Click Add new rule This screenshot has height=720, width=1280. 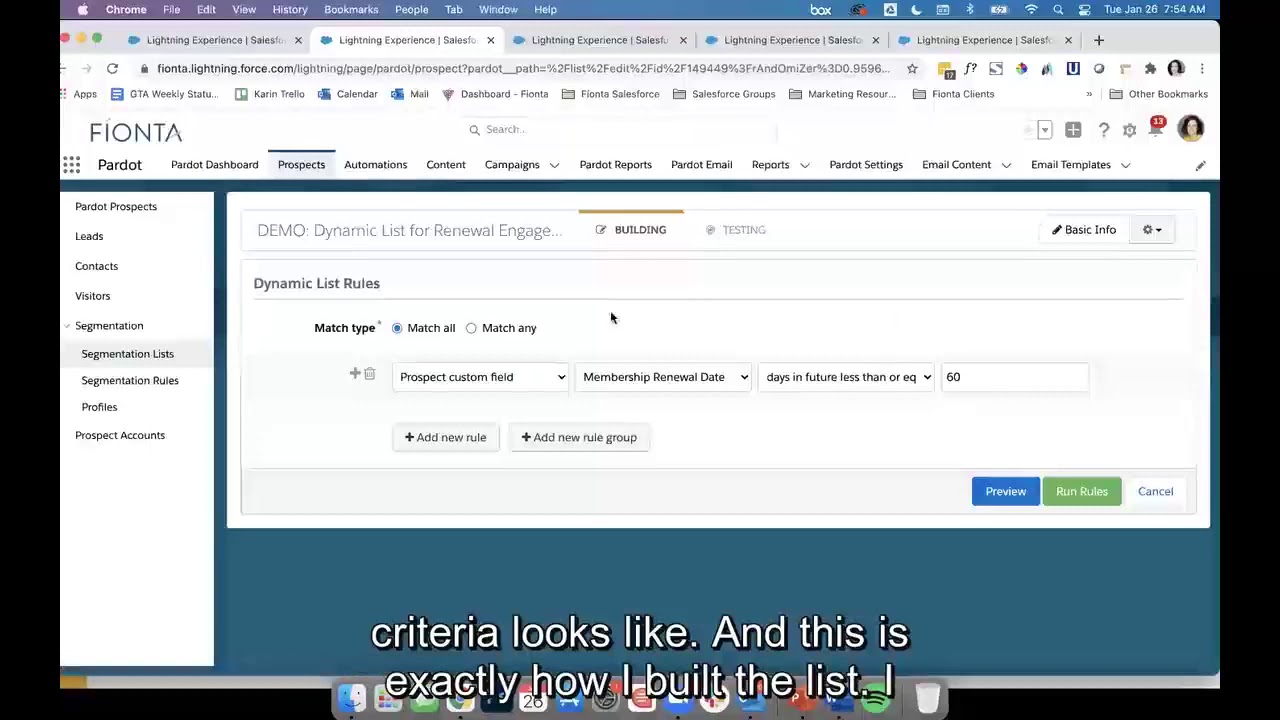(x=445, y=437)
